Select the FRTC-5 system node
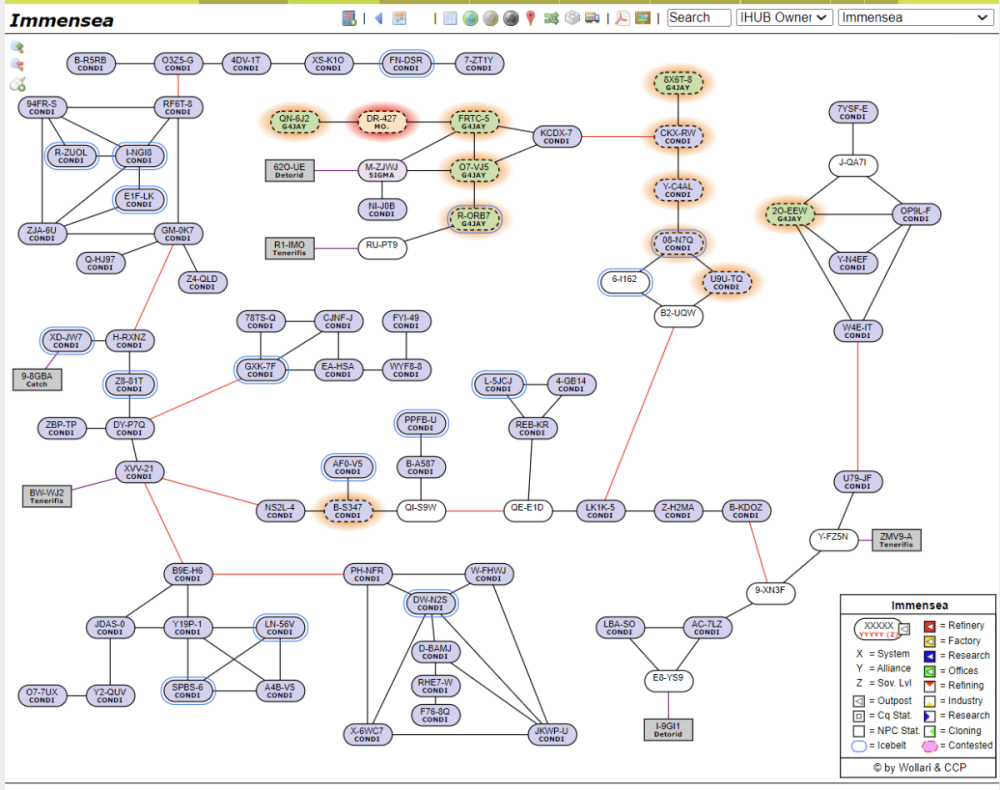The width and height of the screenshot is (1000, 790). (x=474, y=122)
